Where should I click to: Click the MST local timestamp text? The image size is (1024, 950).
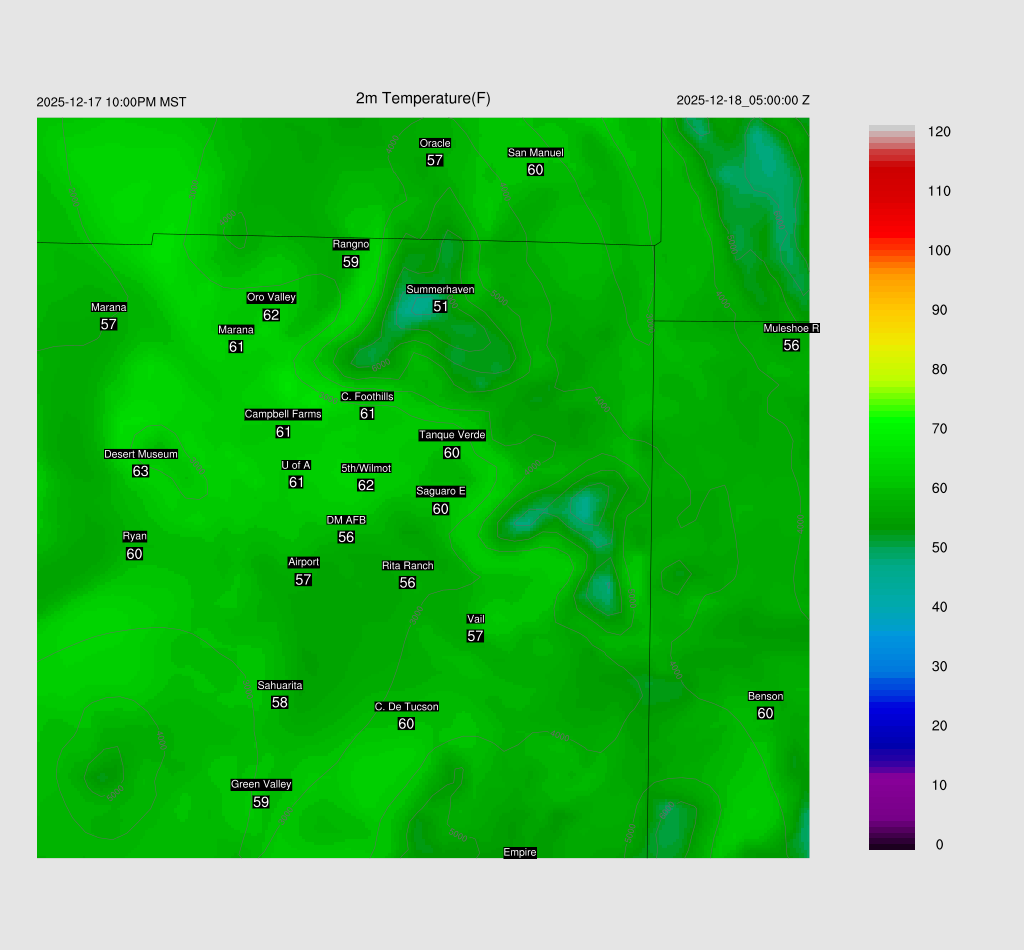(x=111, y=102)
